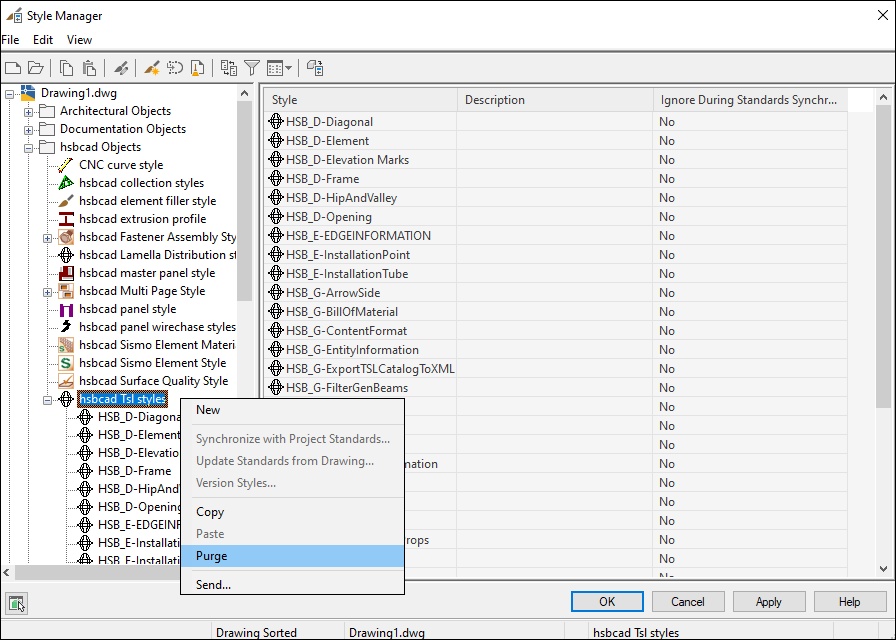The height and width of the screenshot is (640, 896).
Task: Collapse the hsbcad Objects folder
Action: click(28, 148)
